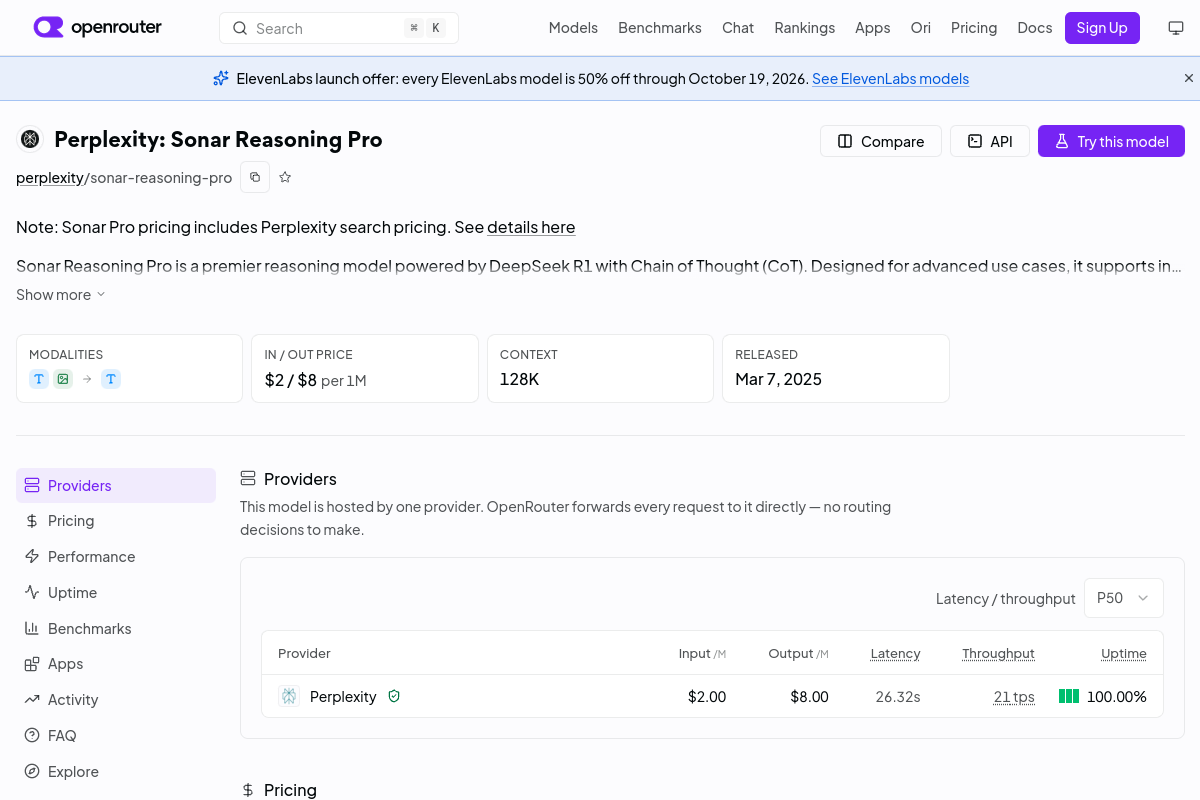Image resolution: width=1200 pixels, height=800 pixels.
Task: Dismiss the ElevenLabs banner with the X
Action: click(1189, 78)
